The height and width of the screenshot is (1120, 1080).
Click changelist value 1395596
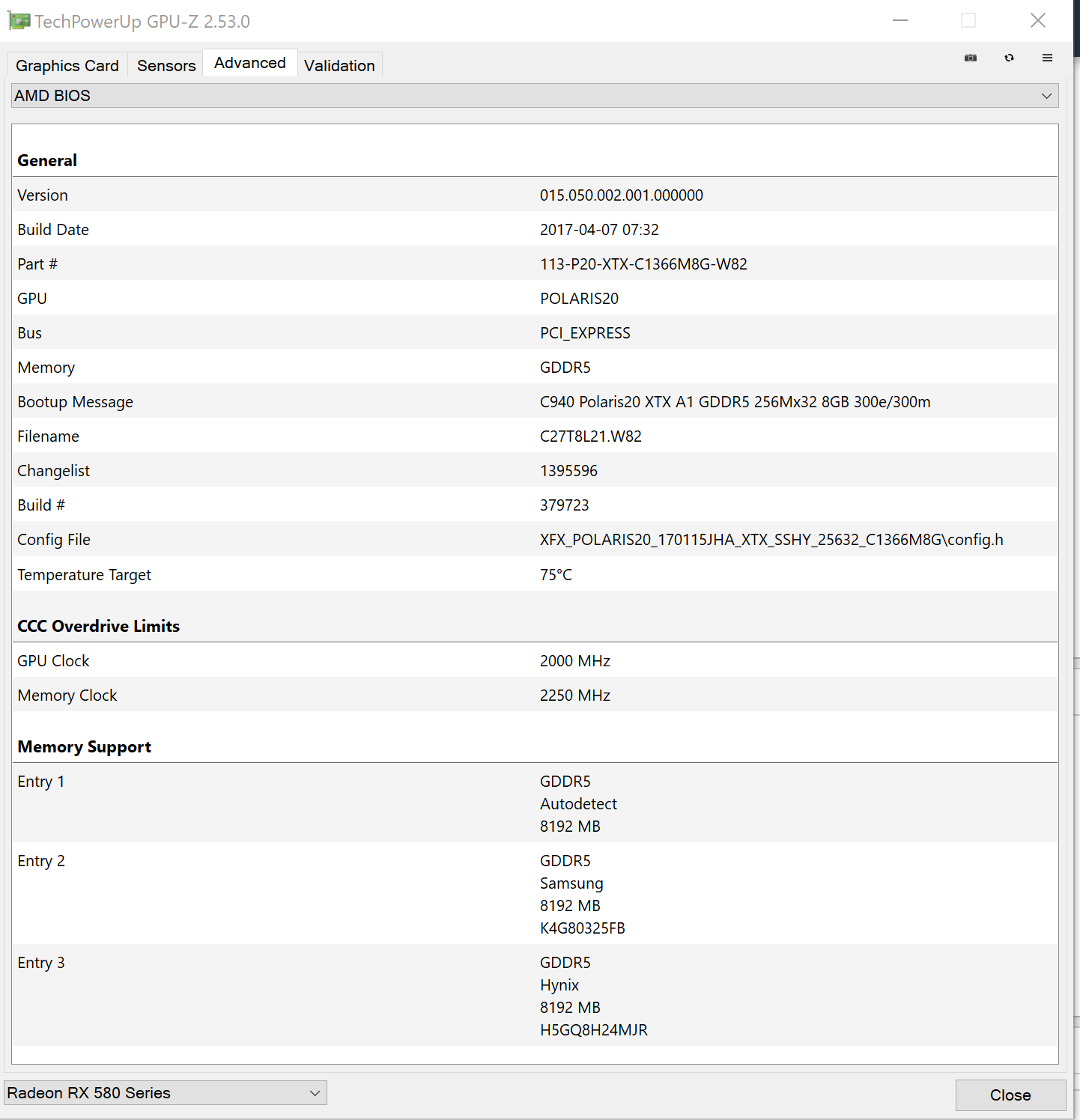click(568, 471)
